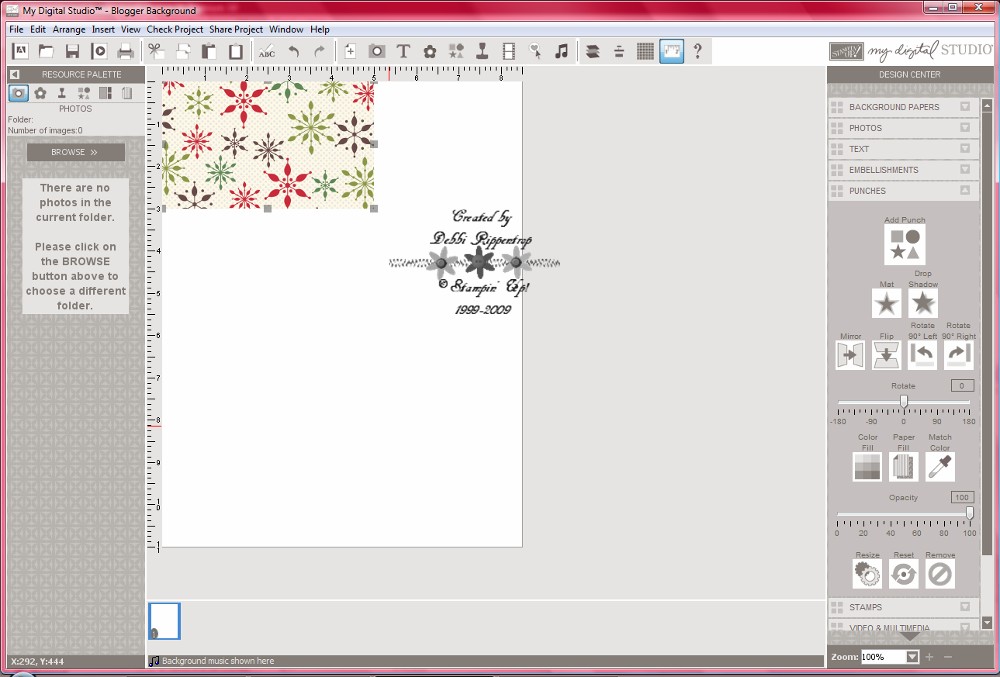Viewport: 1000px width, 677px height.
Task: Expand the Background Papers section
Action: pos(903,107)
